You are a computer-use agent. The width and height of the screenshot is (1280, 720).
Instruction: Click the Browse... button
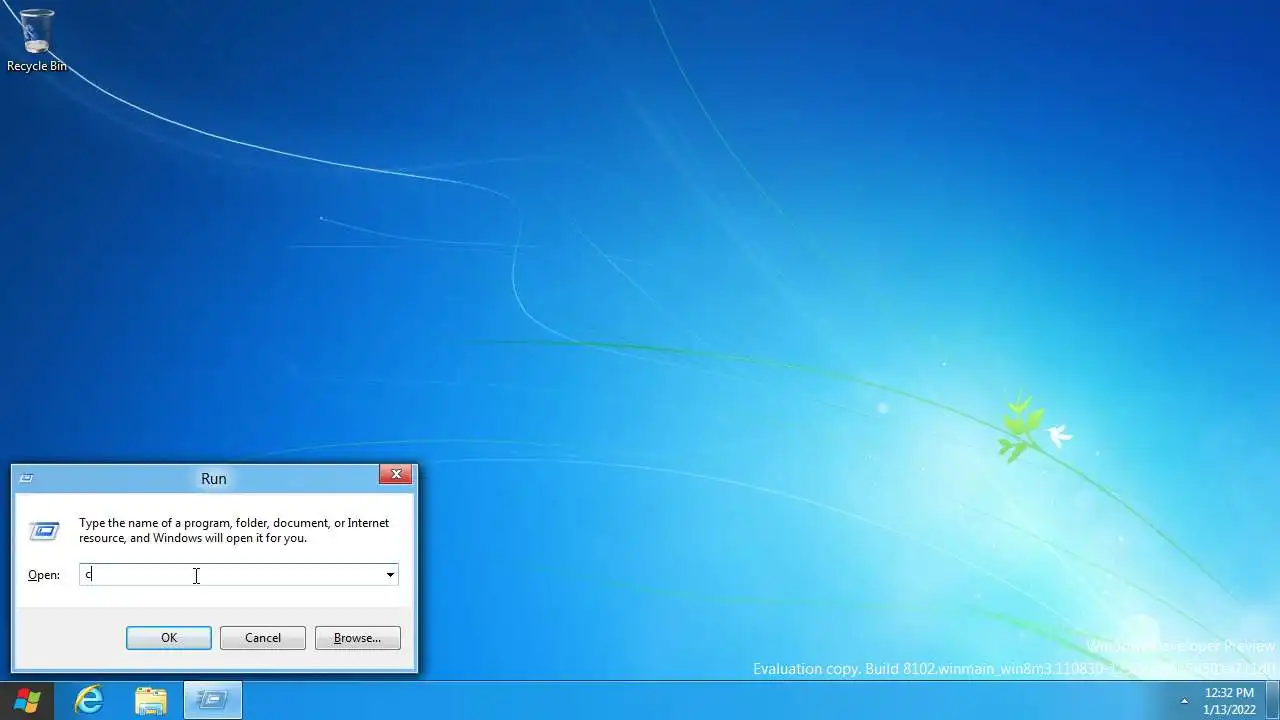coord(357,638)
